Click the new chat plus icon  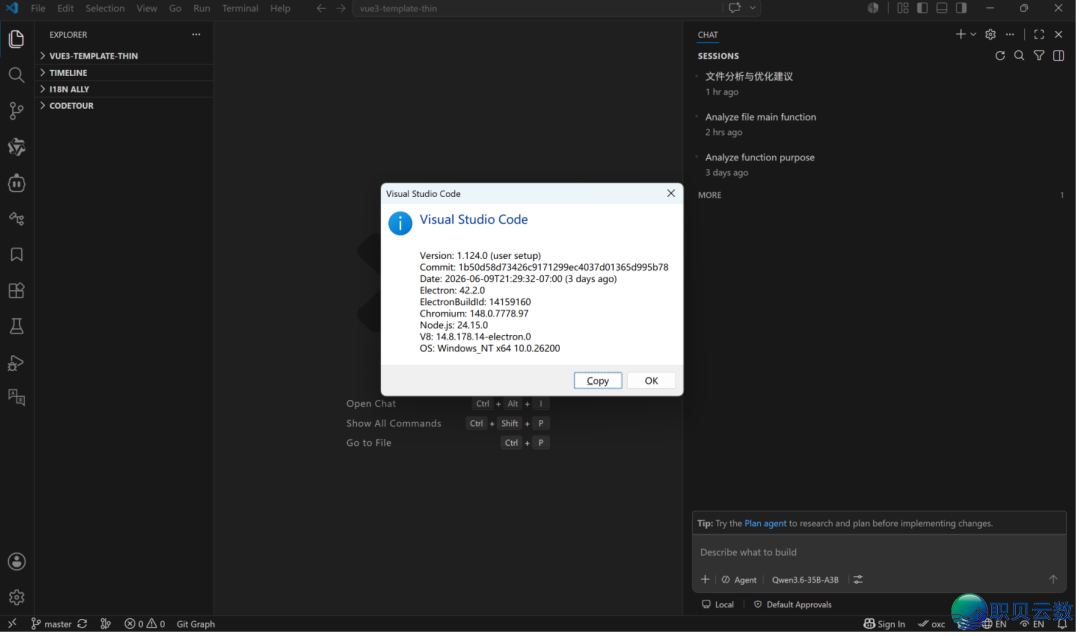[x=962, y=34]
